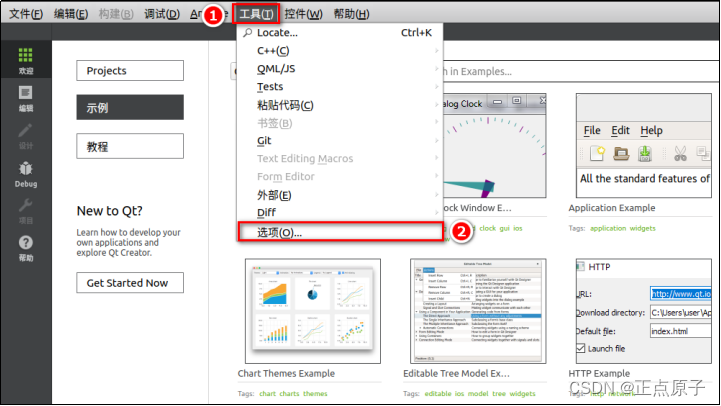
Task: Expand the Diff submenu
Action: [x=340, y=212]
